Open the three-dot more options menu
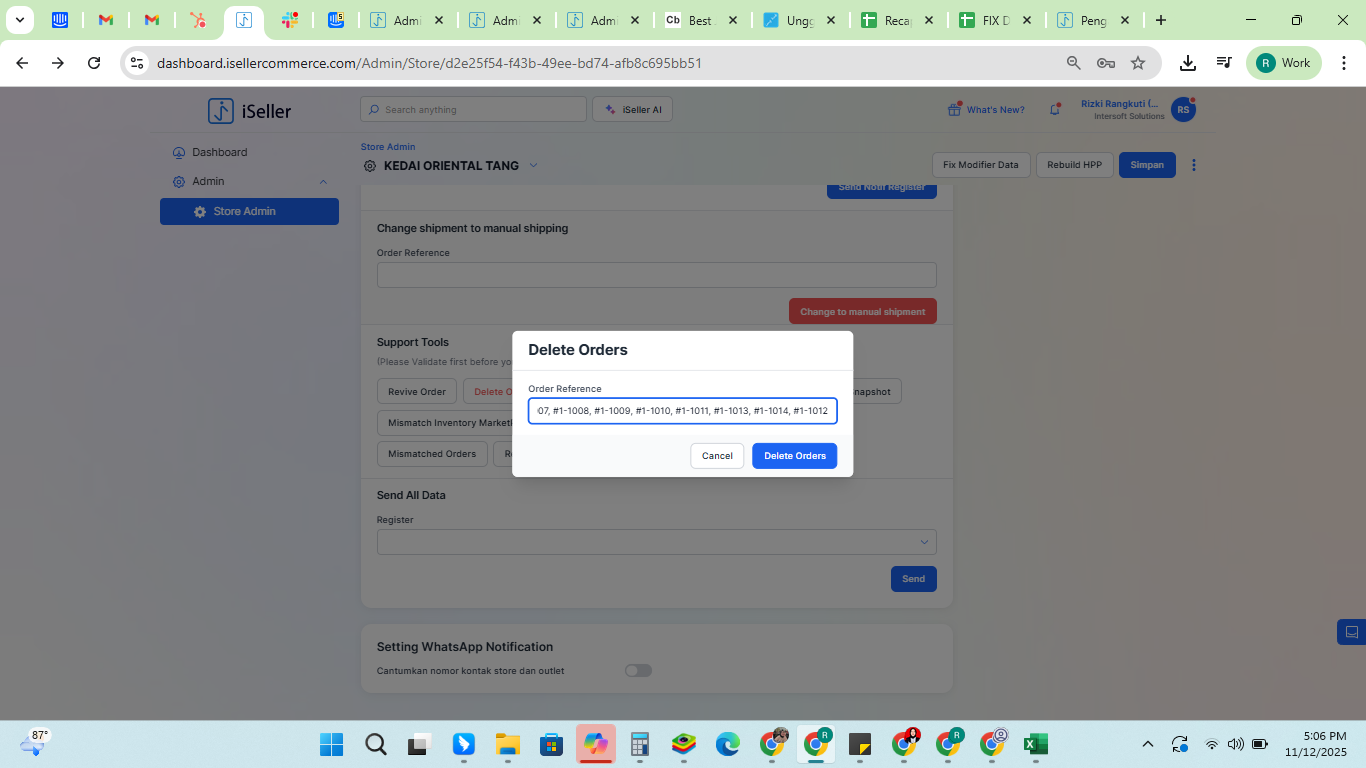The image size is (1366, 768). (1193, 165)
